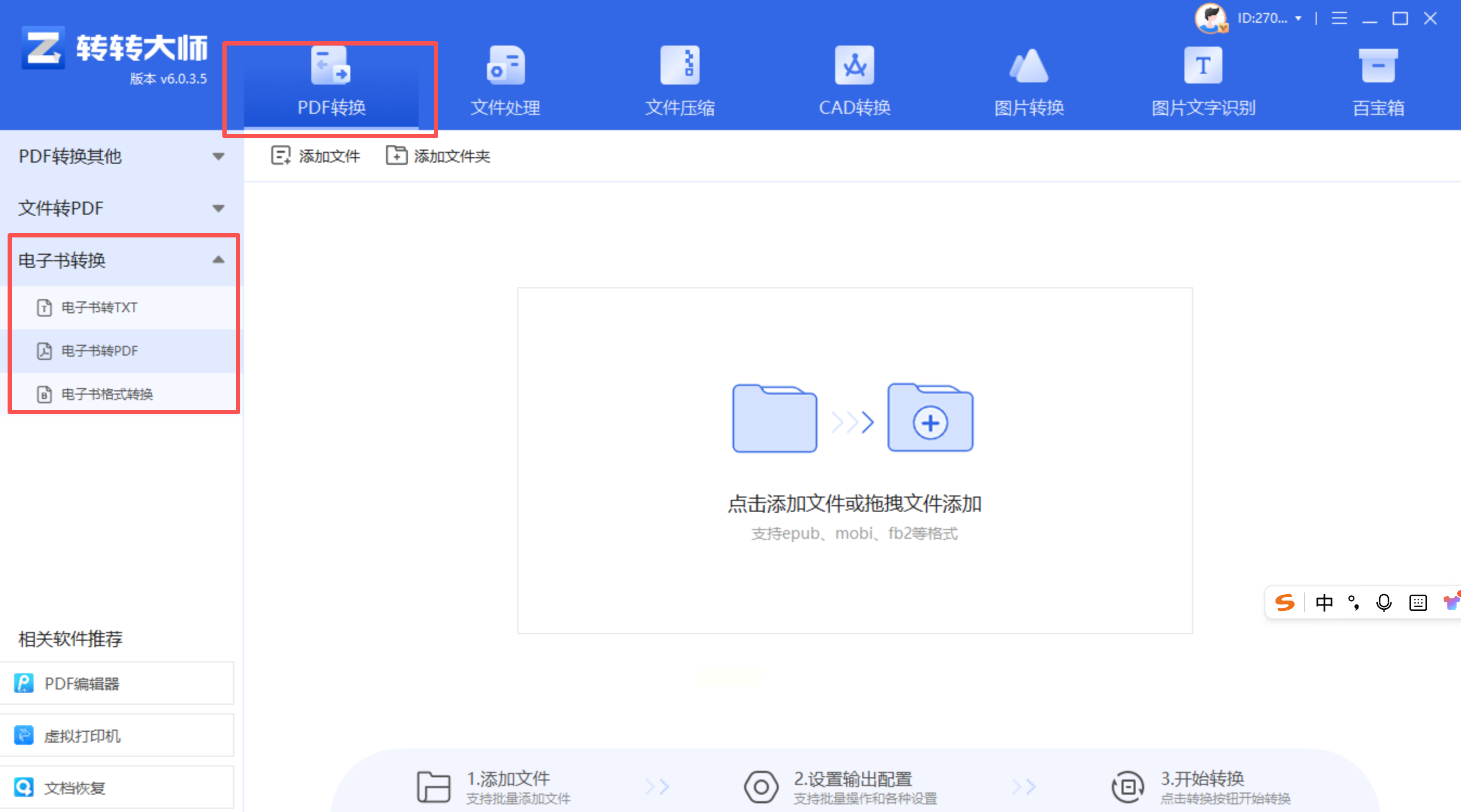Open the 百宝箱 toolbox icon

pos(1377,66)
